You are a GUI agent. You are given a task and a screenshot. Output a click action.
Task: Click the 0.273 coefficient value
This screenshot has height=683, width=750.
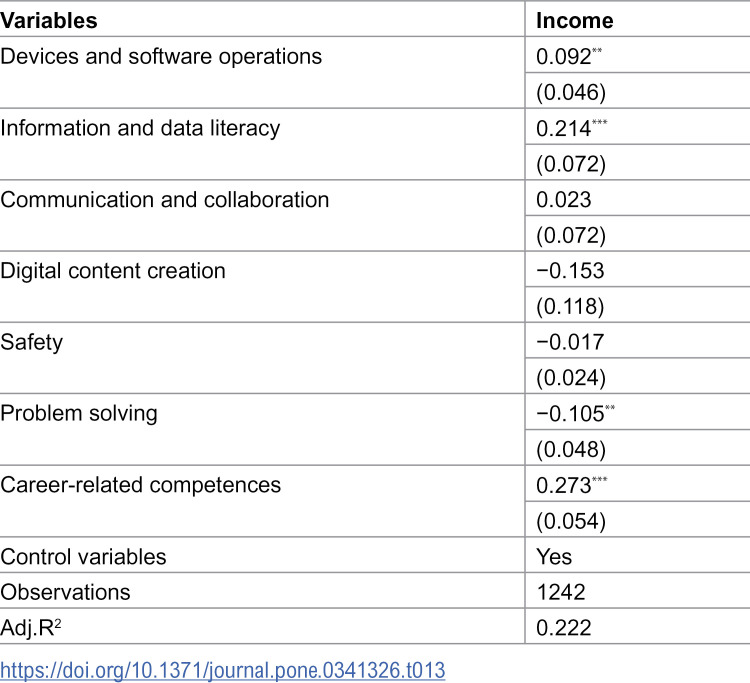pyautogui.click(x=572, y=485)
